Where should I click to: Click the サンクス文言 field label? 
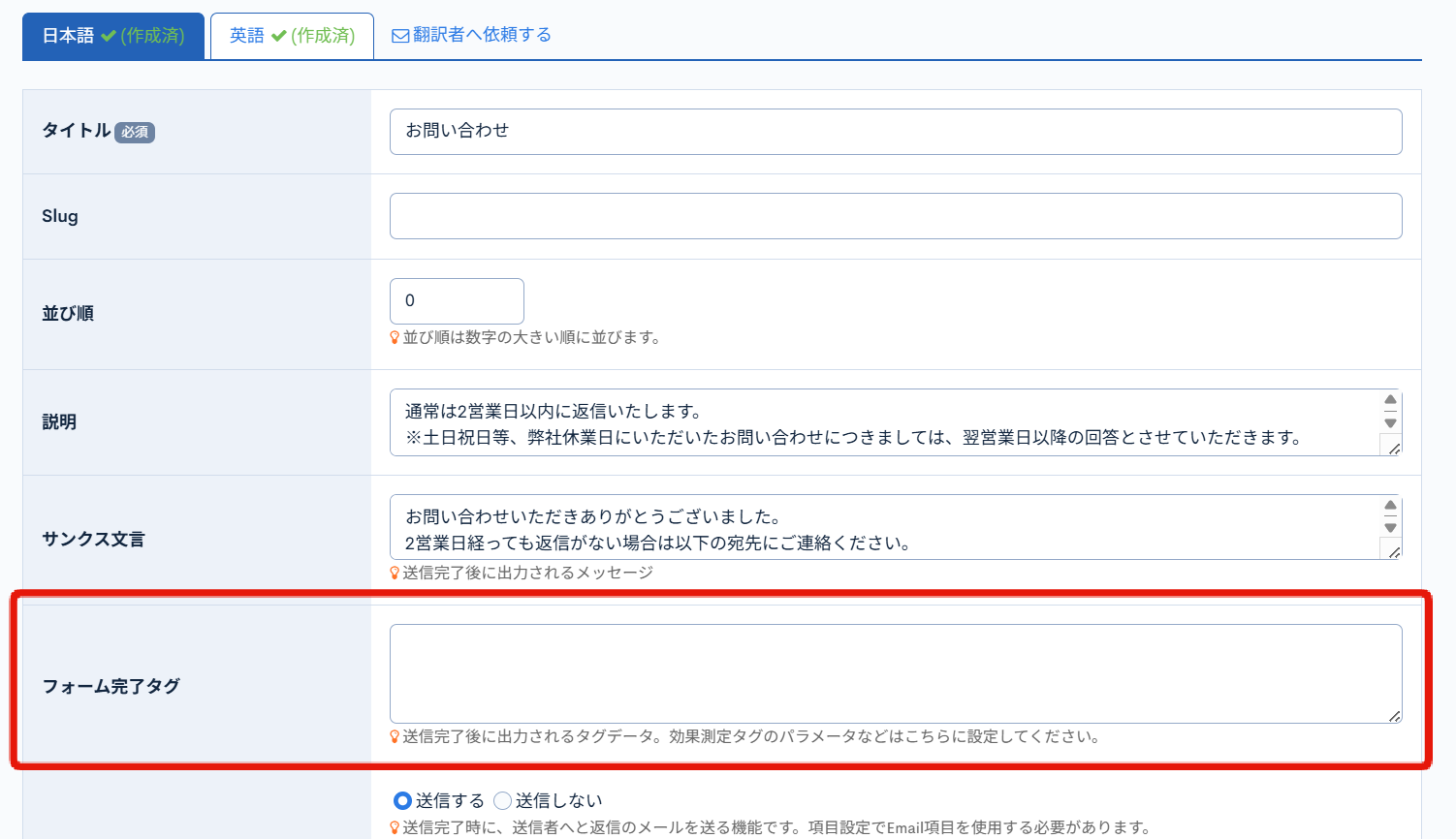pyautogui.click(x=93, y=539)
